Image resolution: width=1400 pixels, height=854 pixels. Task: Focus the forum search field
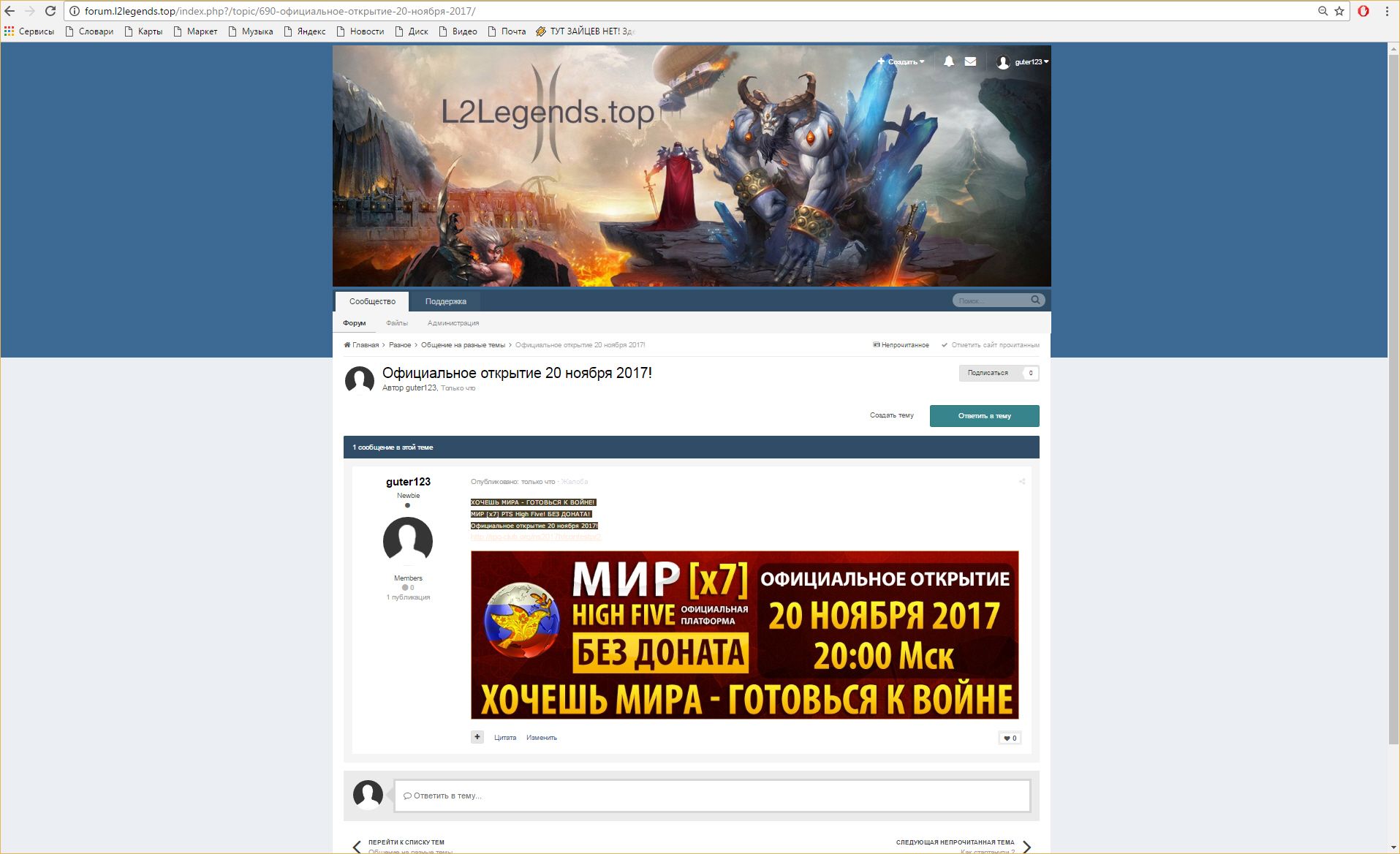pos(991,301)
